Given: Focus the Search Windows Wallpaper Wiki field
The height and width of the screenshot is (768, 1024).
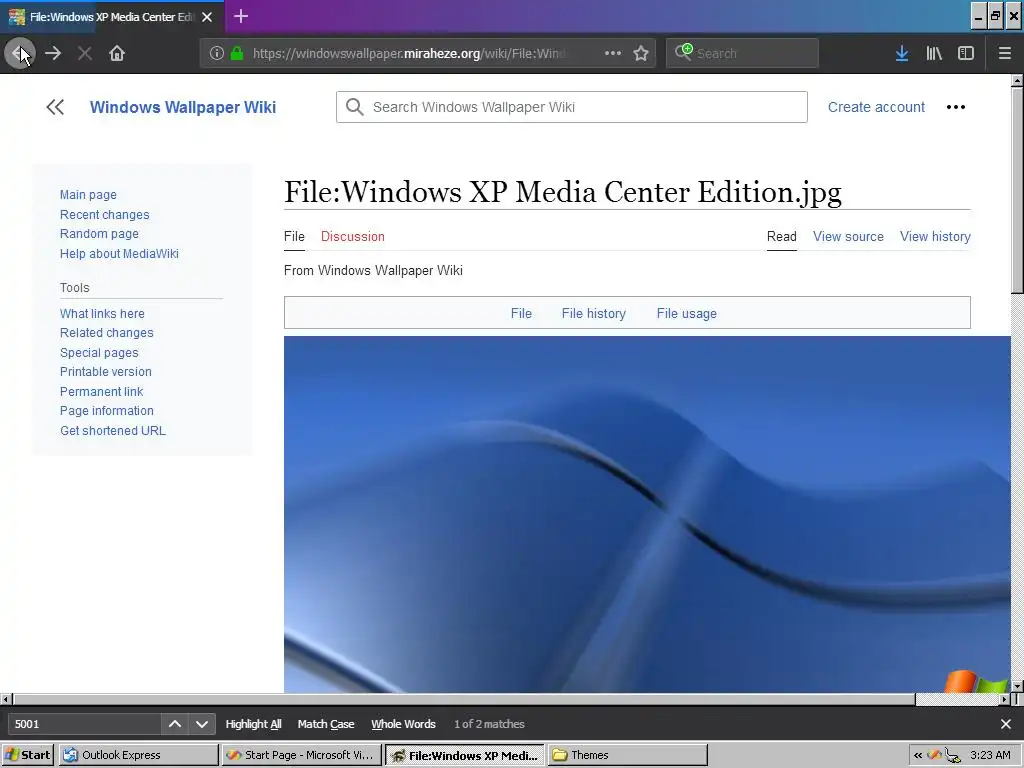Looking at the screenshot, I should (572, 107).
